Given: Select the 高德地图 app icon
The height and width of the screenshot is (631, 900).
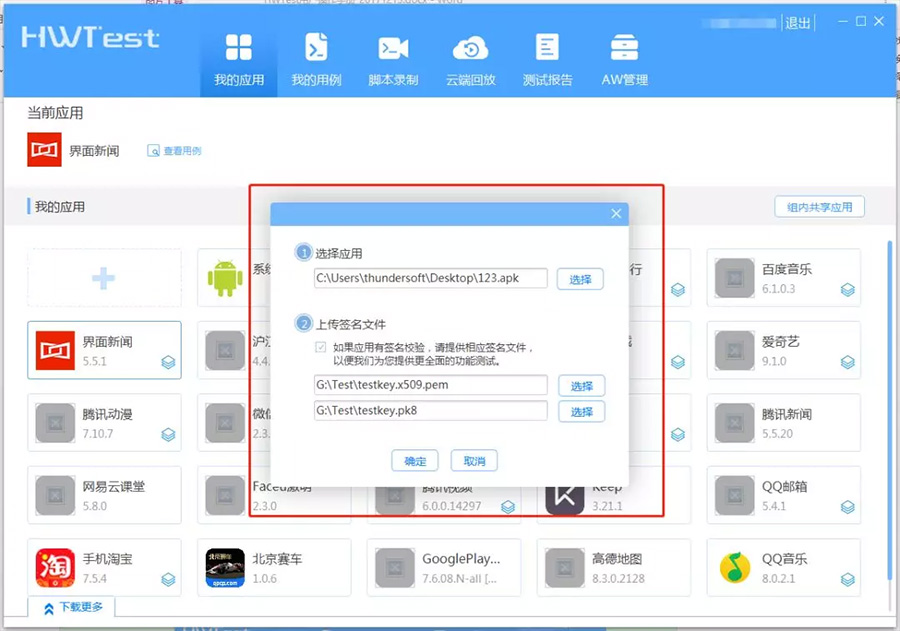Looking at the screenshot, I should click(x=565, y=567).
